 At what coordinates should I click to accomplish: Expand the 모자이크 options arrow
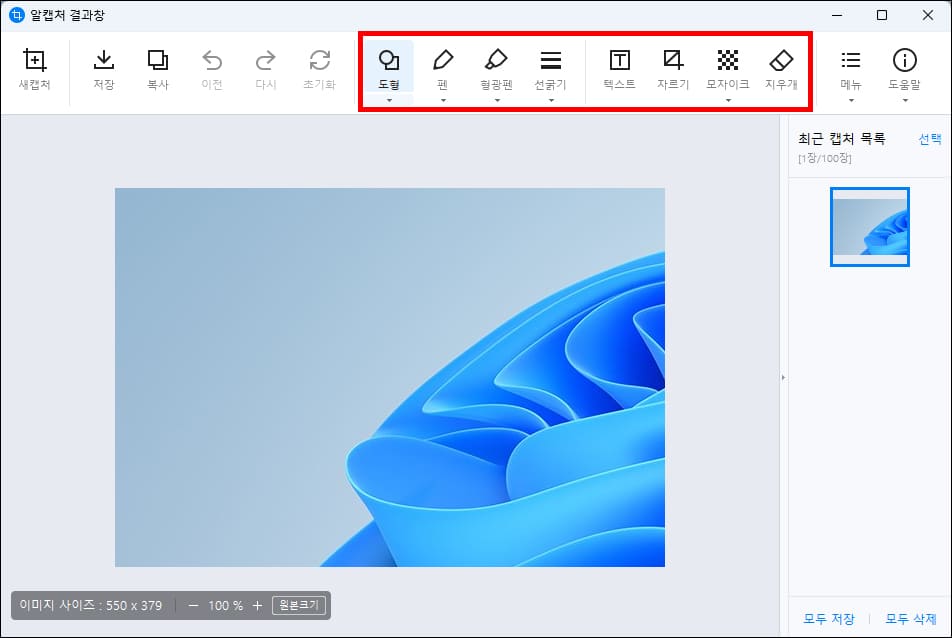tap(728, 101)
